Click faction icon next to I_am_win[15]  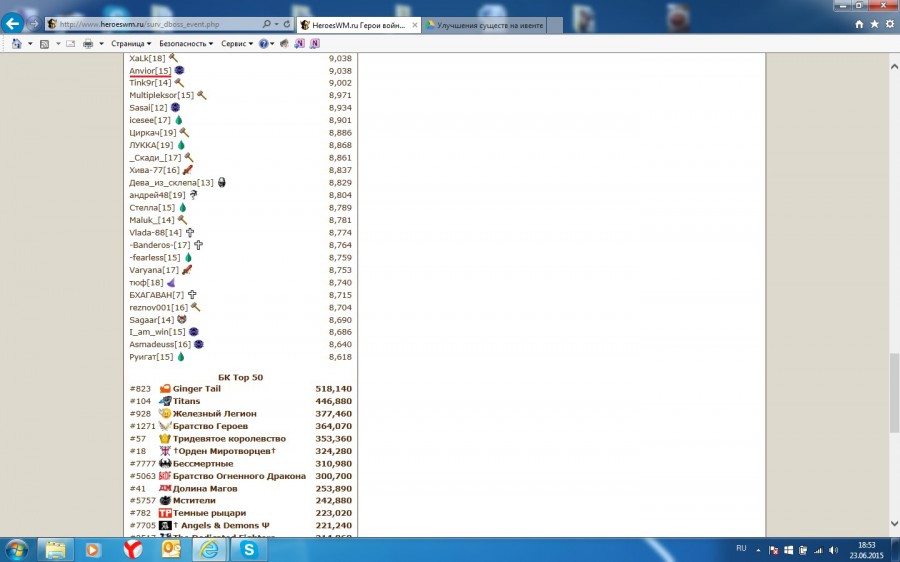(x=194, y=331)
